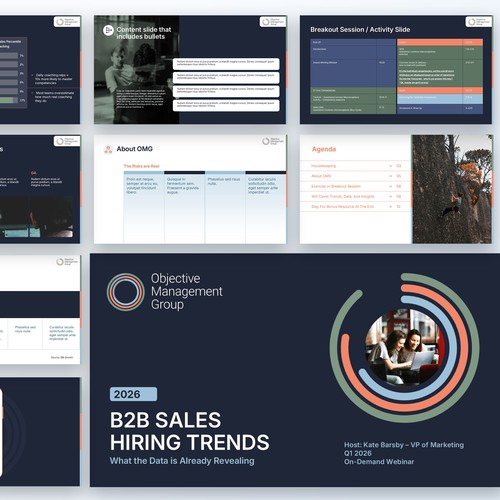Click the 'Quisque in fermentum sem' column text
This screenshot has width=500, height=500.
(183, 186)
